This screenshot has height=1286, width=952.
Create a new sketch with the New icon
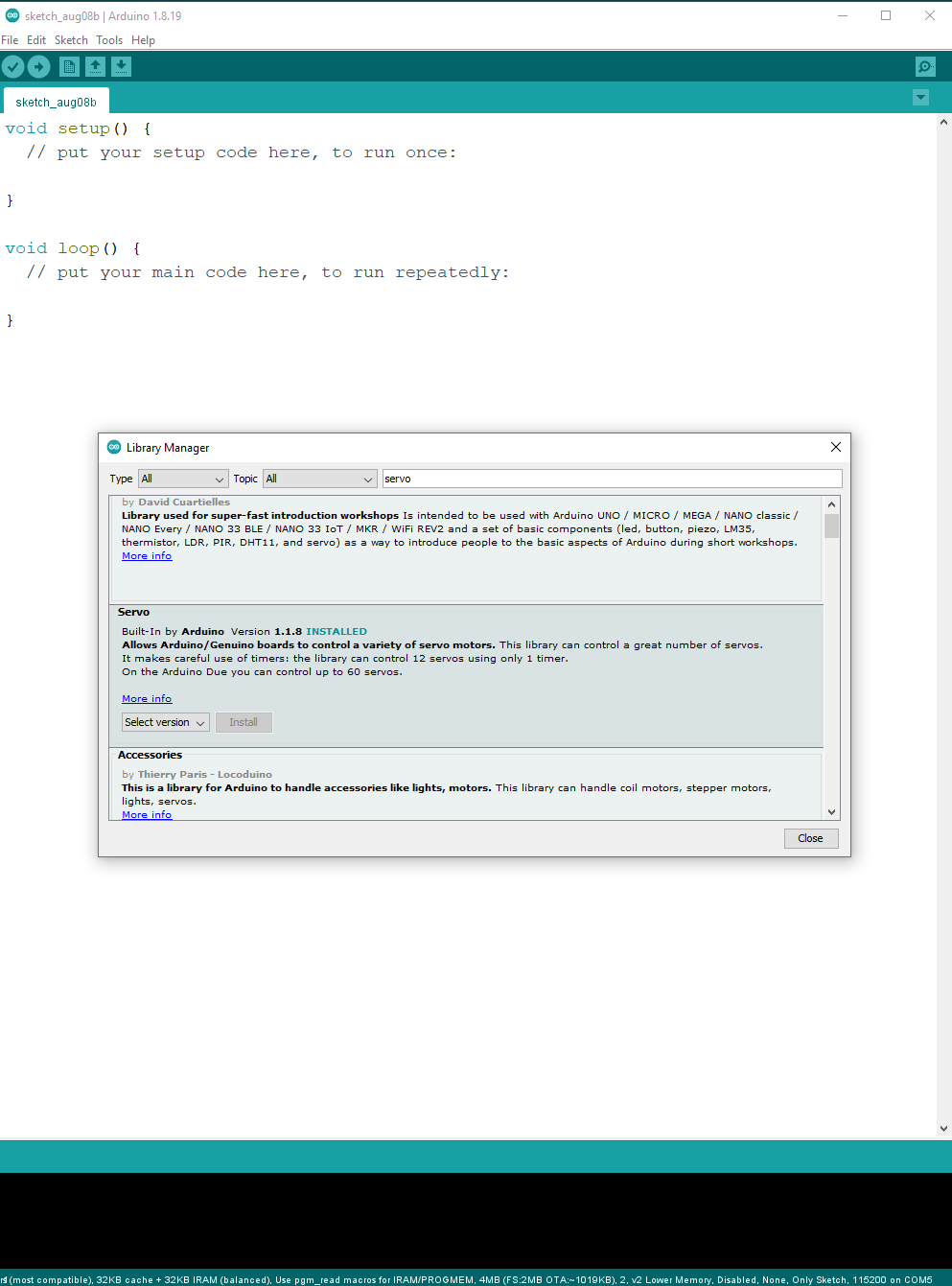click(x=69, y=66)
